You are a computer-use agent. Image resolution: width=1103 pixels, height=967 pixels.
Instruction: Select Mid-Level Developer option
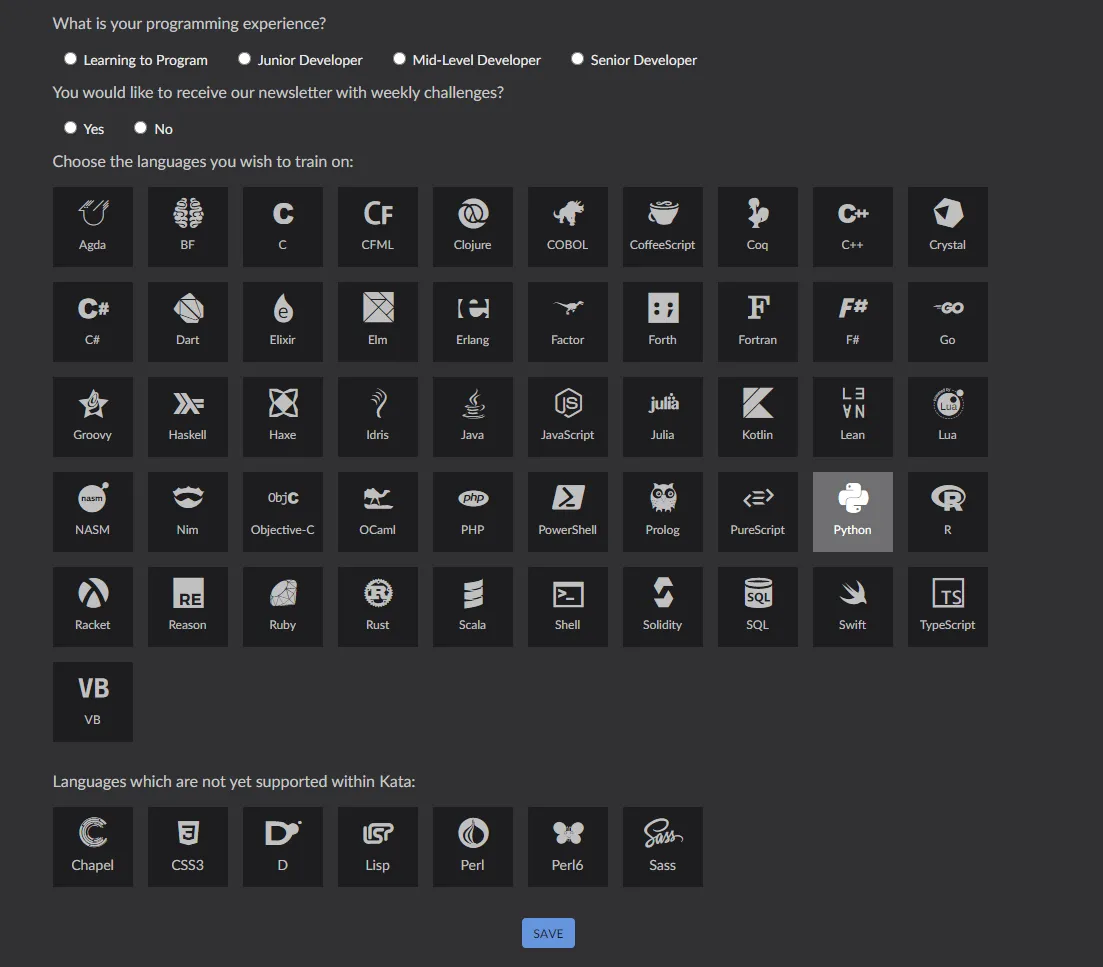(400, 59)
